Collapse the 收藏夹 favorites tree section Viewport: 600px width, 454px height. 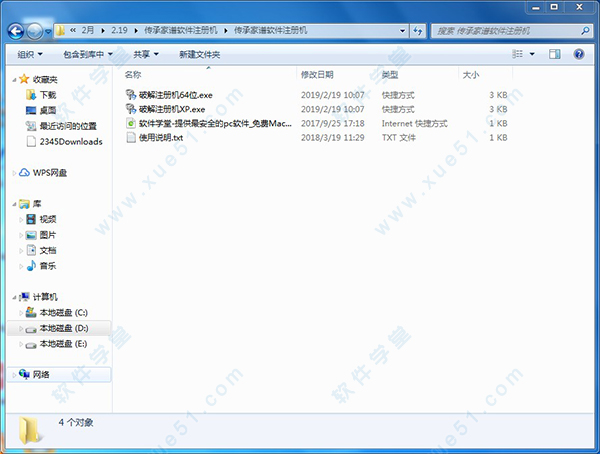pyautogui.click(x=13, y=78)
